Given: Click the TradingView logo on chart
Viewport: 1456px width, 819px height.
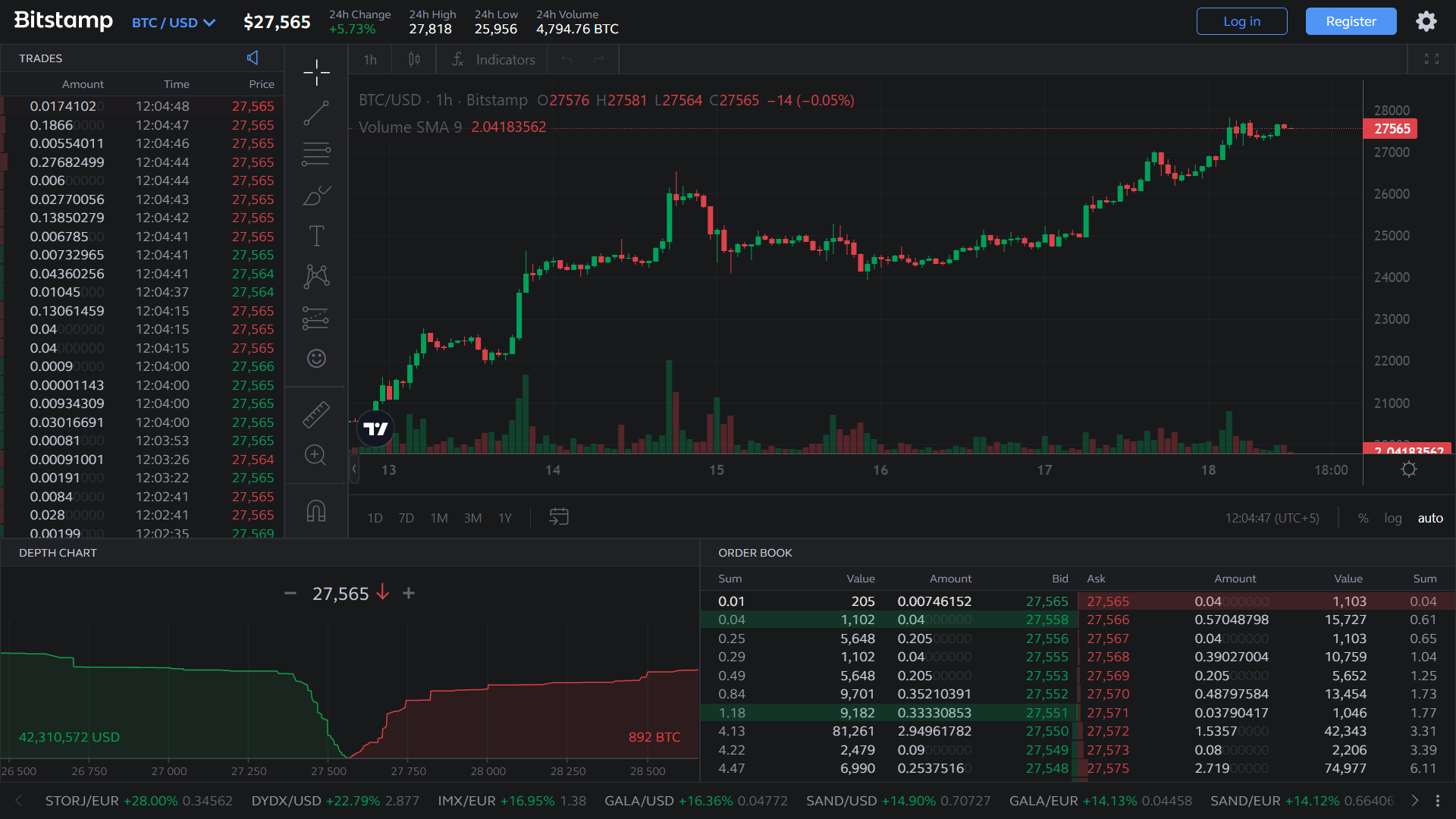Looking at the screenshot, I should [x=375, y=428].
